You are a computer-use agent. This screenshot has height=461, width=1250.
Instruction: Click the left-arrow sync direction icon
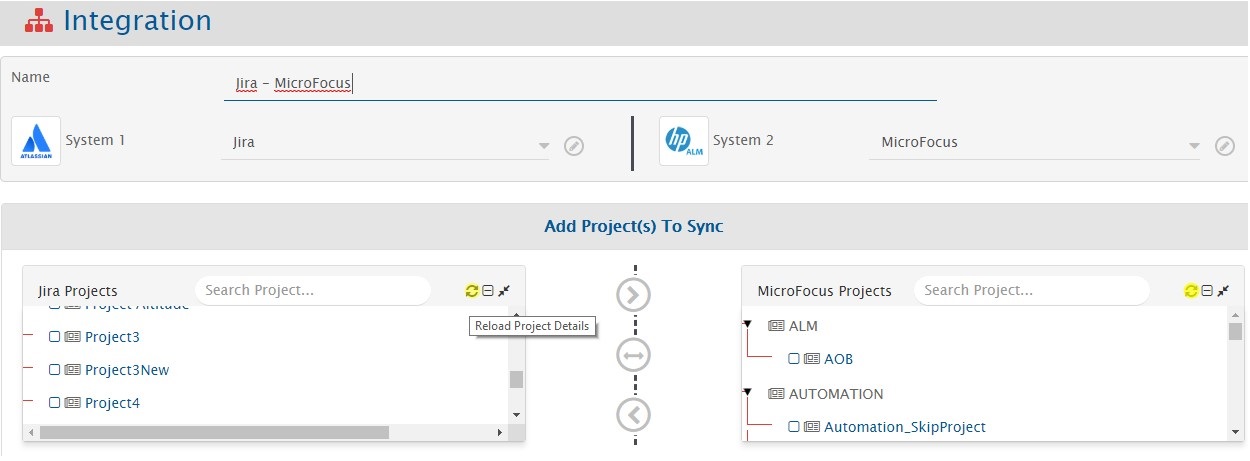pos(634,414)
